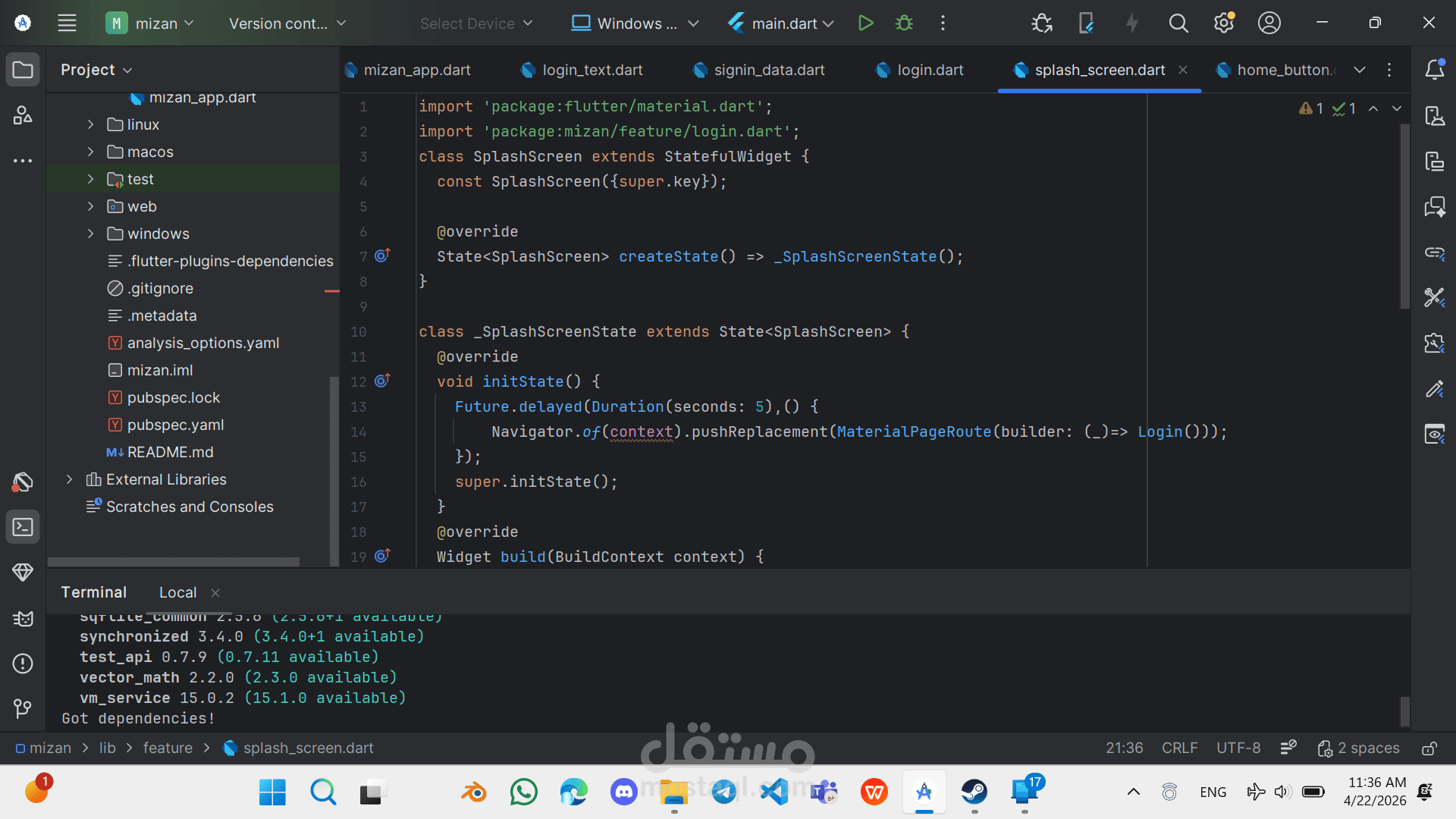Click feature breadcrumb in navigation bar
The height and width of the screenshot is (819, 1456).
click(x=168, y=748)
